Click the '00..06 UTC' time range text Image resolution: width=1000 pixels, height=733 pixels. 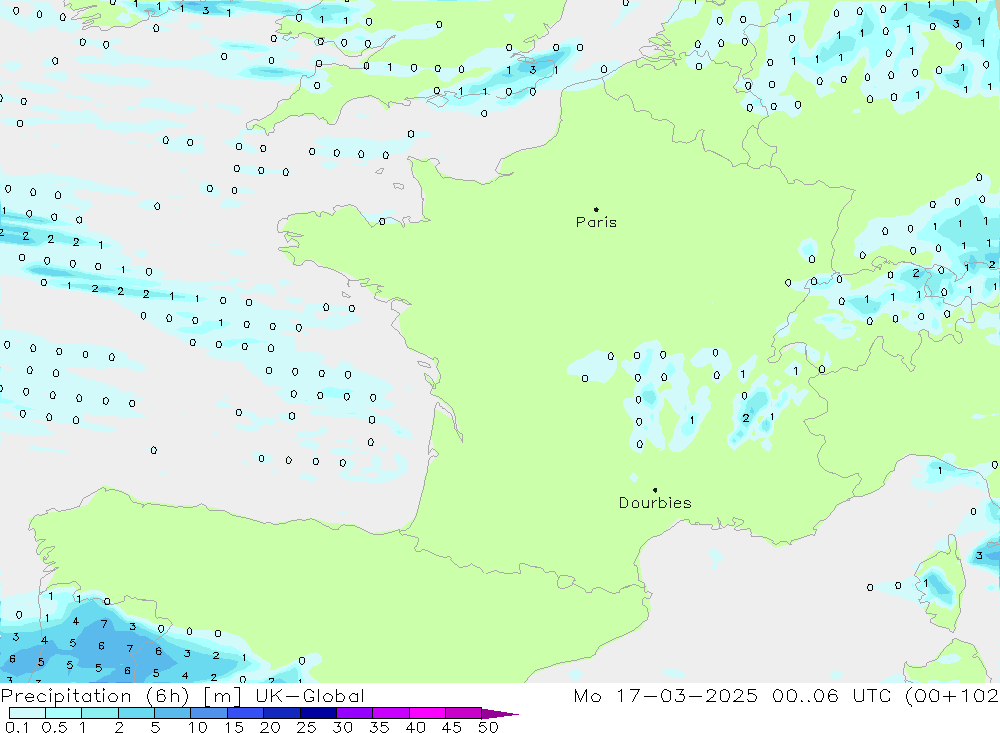pos(831,695)
